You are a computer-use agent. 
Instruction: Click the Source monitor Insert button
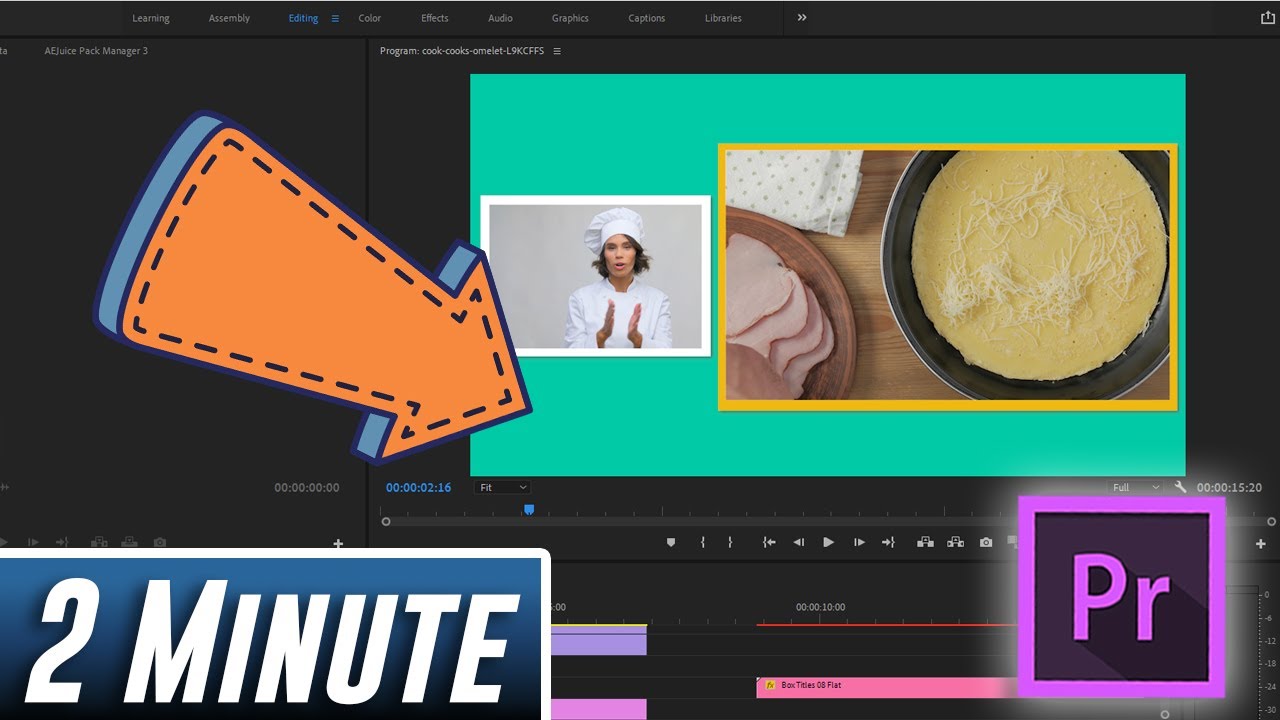99,542
